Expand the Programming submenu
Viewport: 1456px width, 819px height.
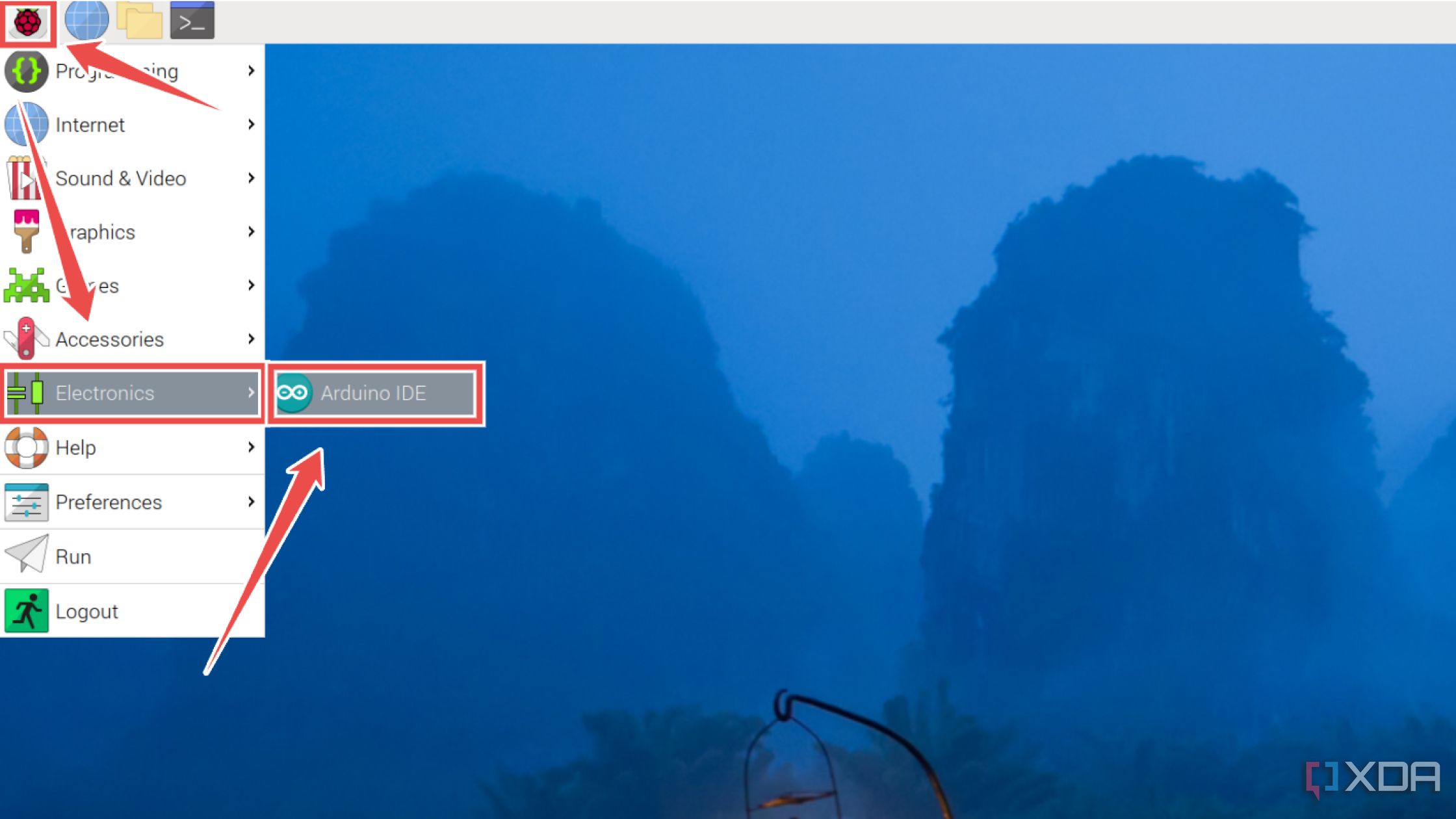tap(133, 70)
